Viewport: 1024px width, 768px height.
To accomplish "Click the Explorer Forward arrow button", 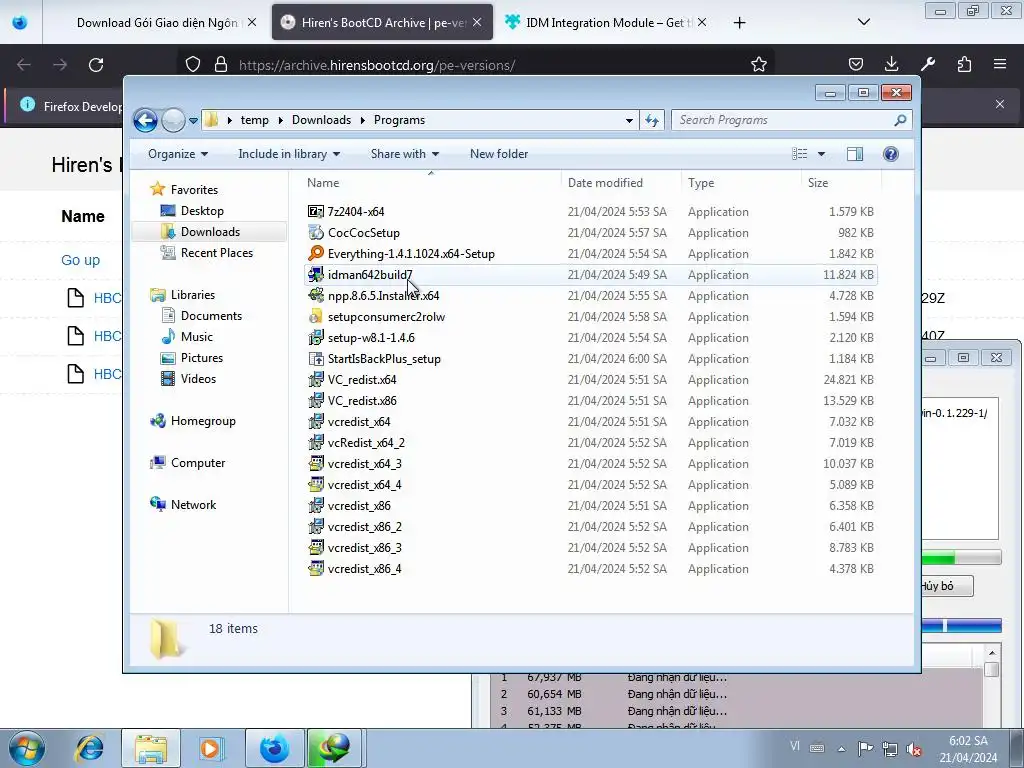I will click(173, 120).
